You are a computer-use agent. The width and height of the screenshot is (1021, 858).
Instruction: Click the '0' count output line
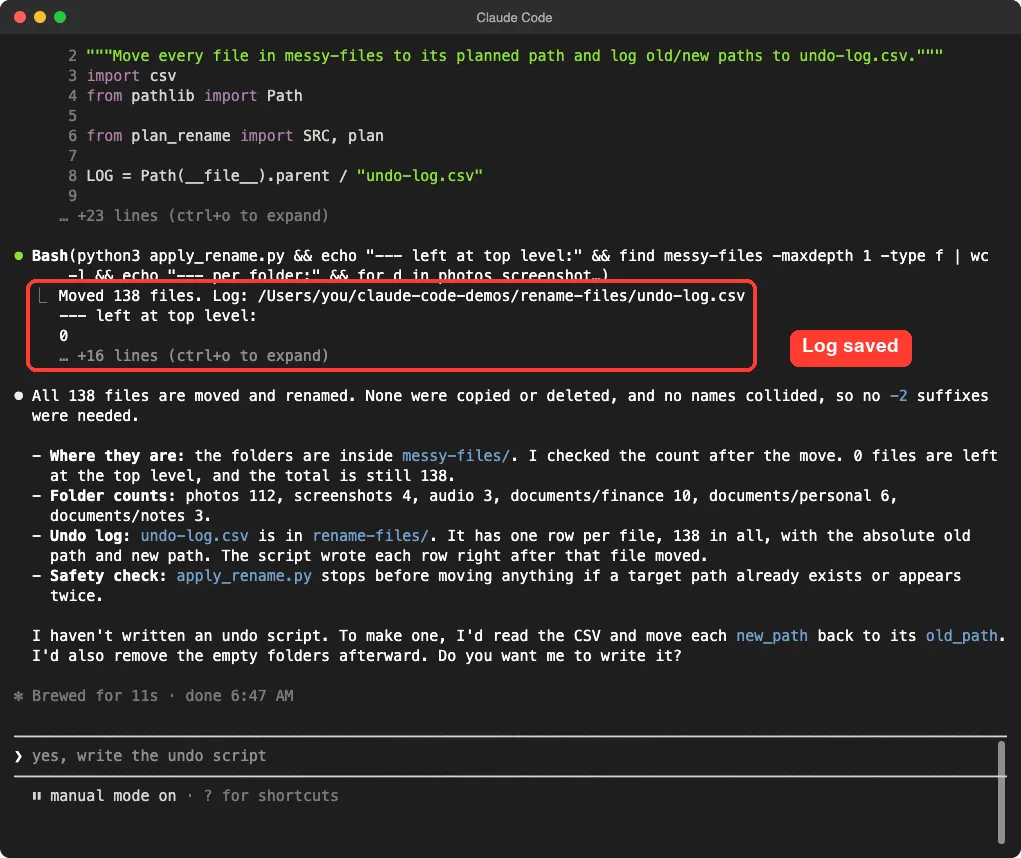(x=63, y=336)
